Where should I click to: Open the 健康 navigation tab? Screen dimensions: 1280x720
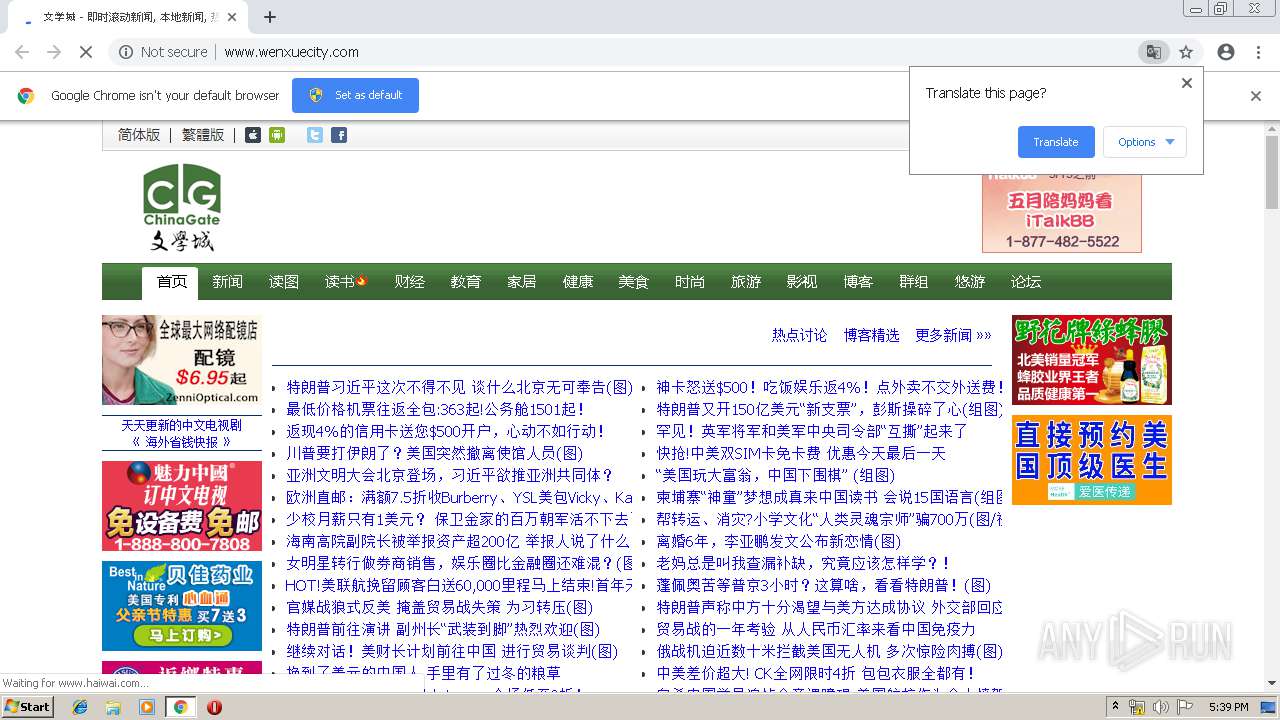pyautogui.click(x=577, y=282)
